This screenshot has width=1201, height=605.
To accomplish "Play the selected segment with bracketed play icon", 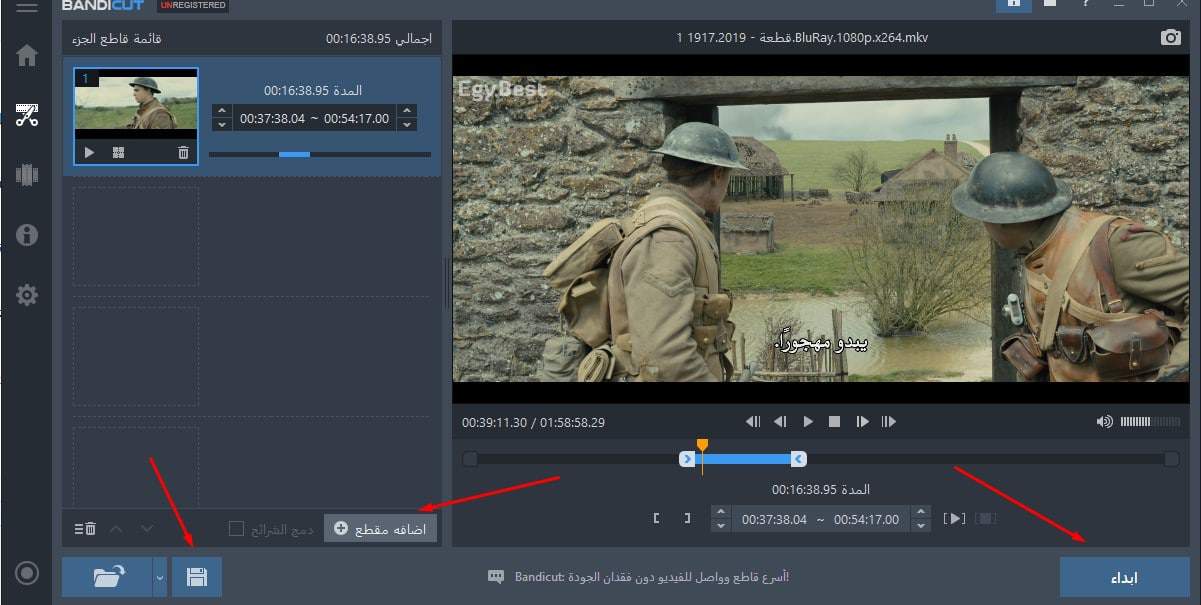I will pos(955,518).
